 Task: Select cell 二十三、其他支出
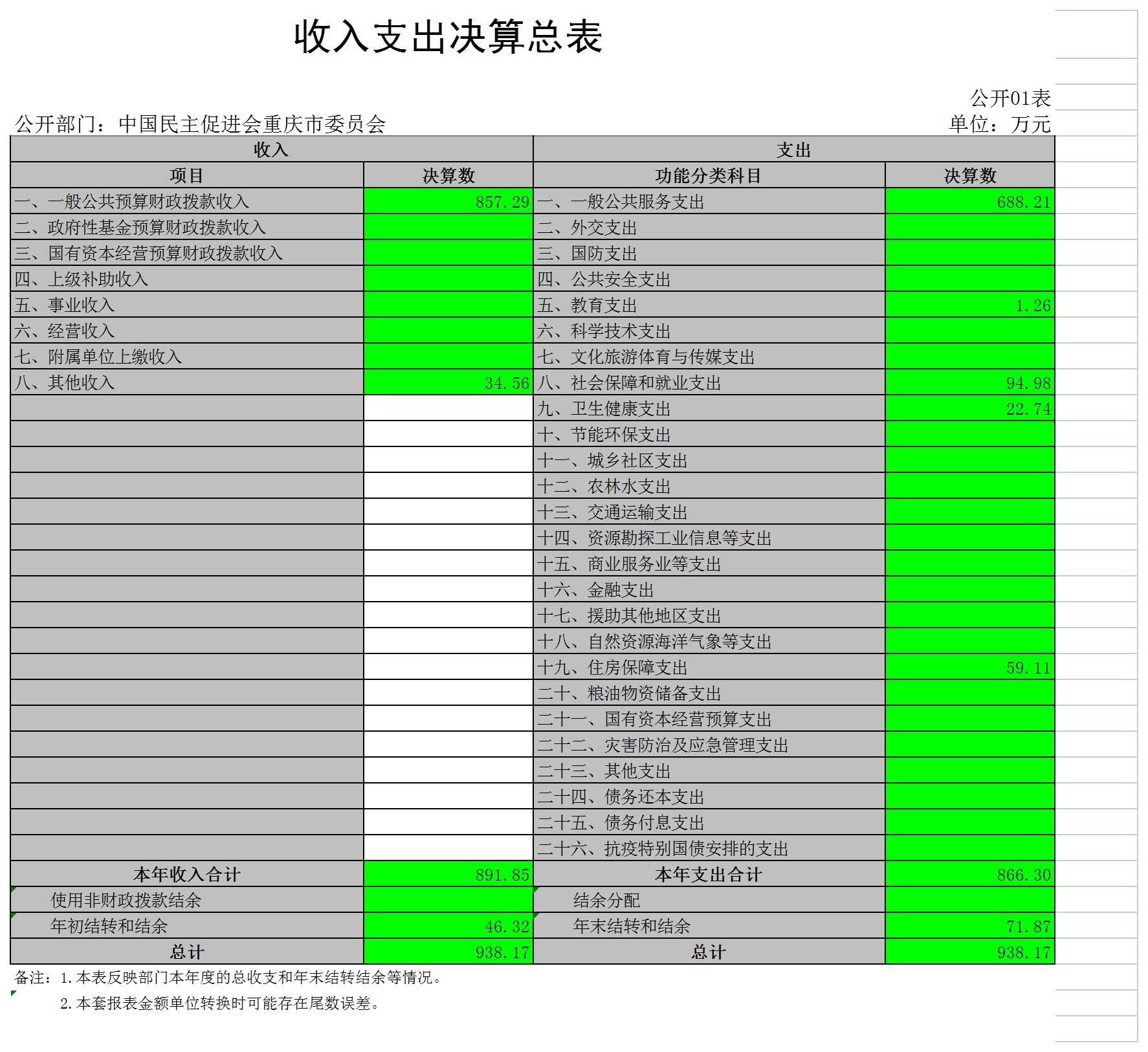pos(709,771)
